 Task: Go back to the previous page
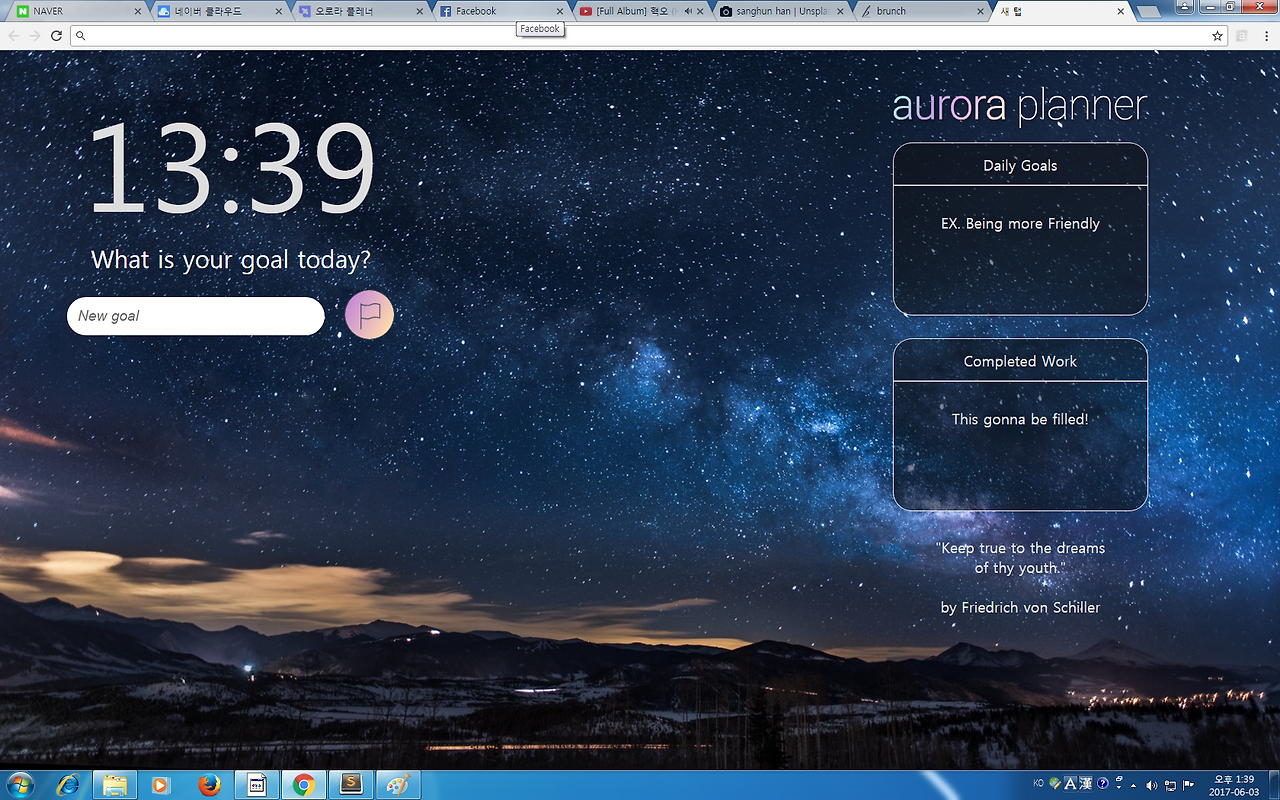pos(14,35)
